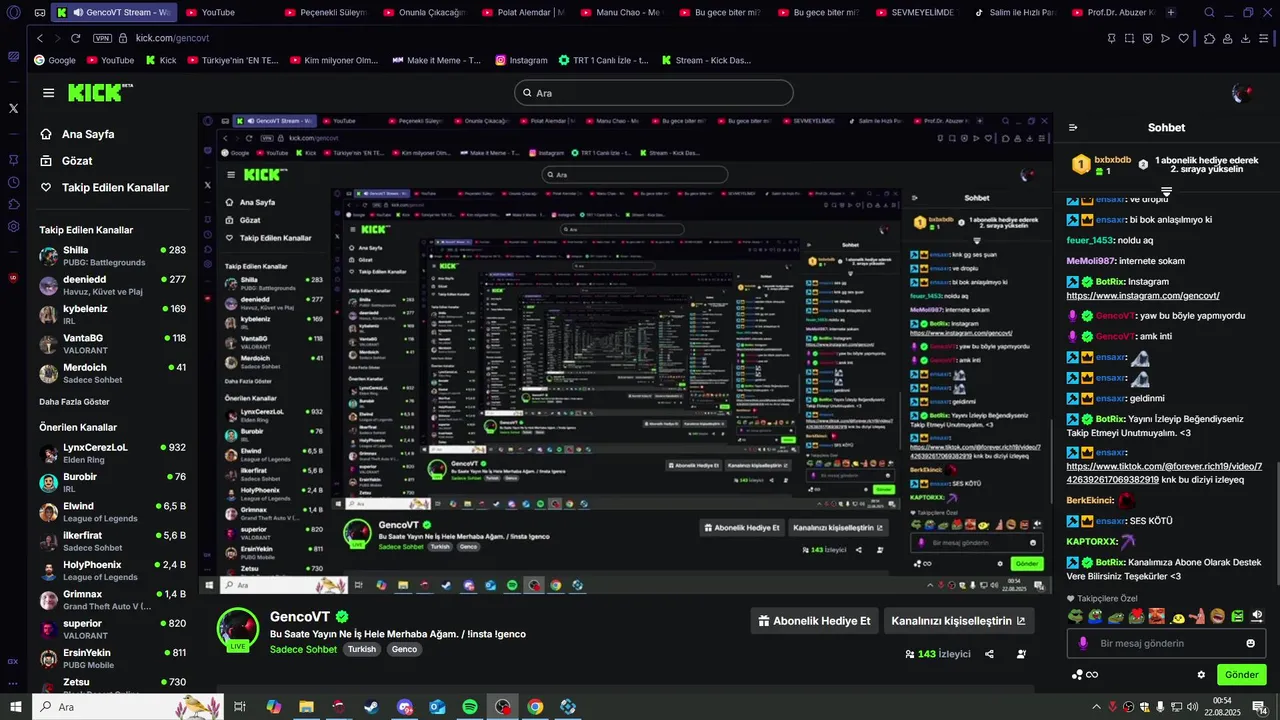The width and height of the screenshot is (1280, 720).
Task: Click purple microphone icon in chat input
Action: point(1082,643)
